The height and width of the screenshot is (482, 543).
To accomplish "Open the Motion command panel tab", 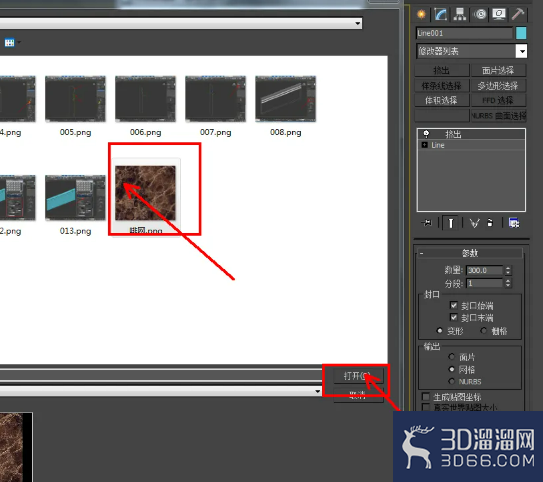I will coord(480,14).
